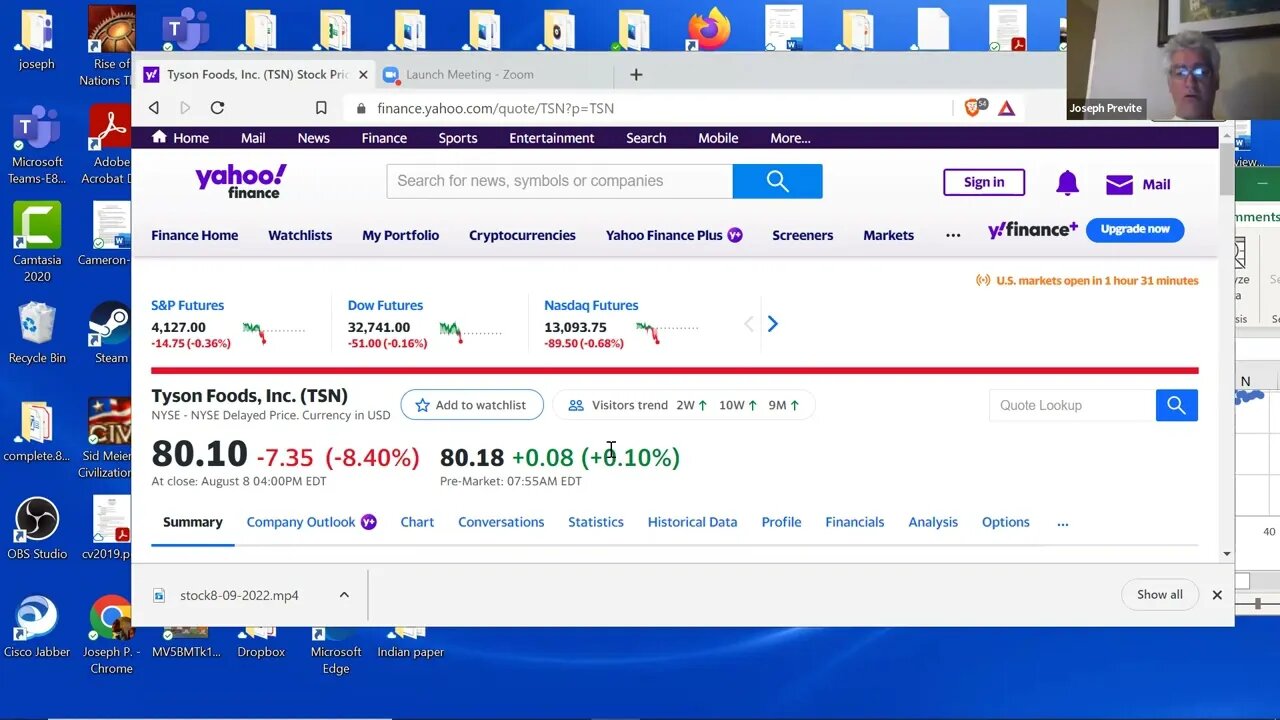The image size is (1280, 720).
Task: Open Dropbox desktop icon
Action: tap(261, 643)
